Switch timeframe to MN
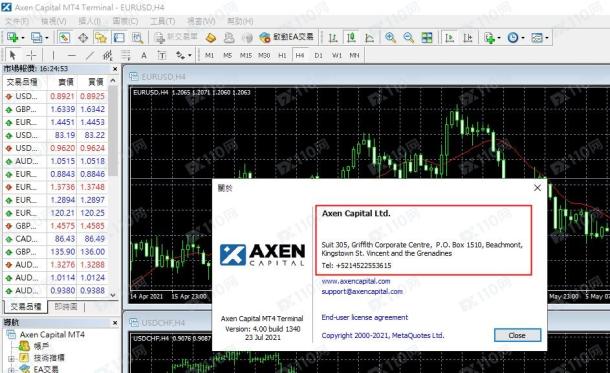The width and height of the screenshot is (610, 373). (354, 55)
